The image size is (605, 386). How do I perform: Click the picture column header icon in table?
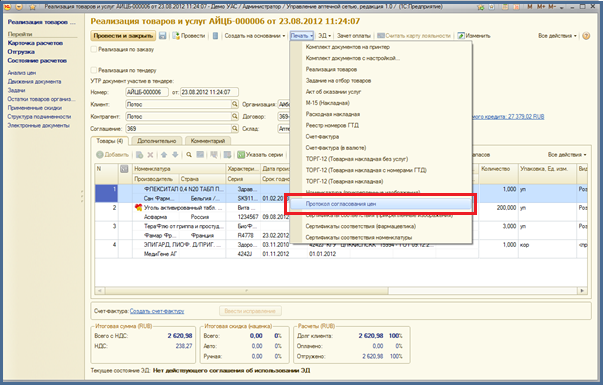124,169
